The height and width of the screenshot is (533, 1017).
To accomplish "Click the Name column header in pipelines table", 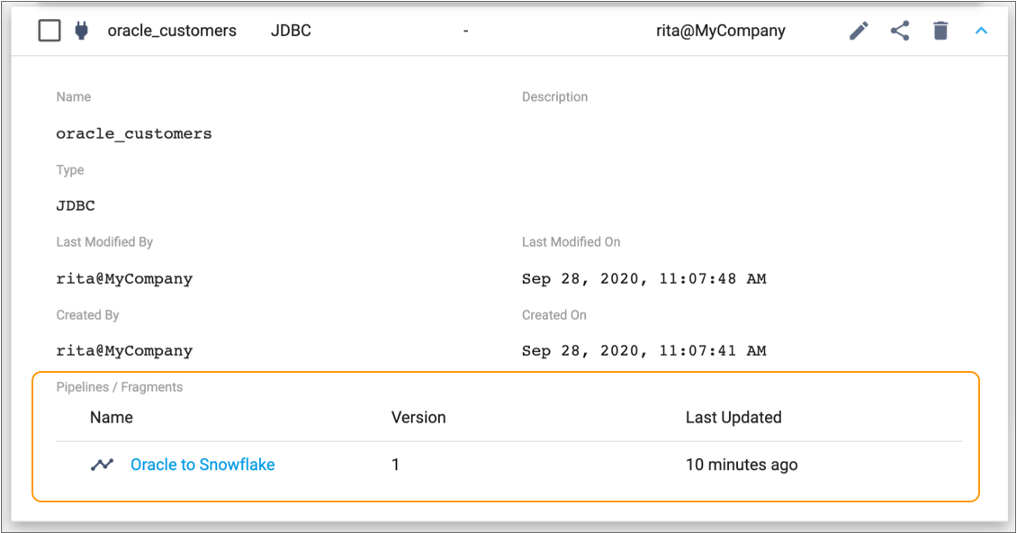I will 112,417.
